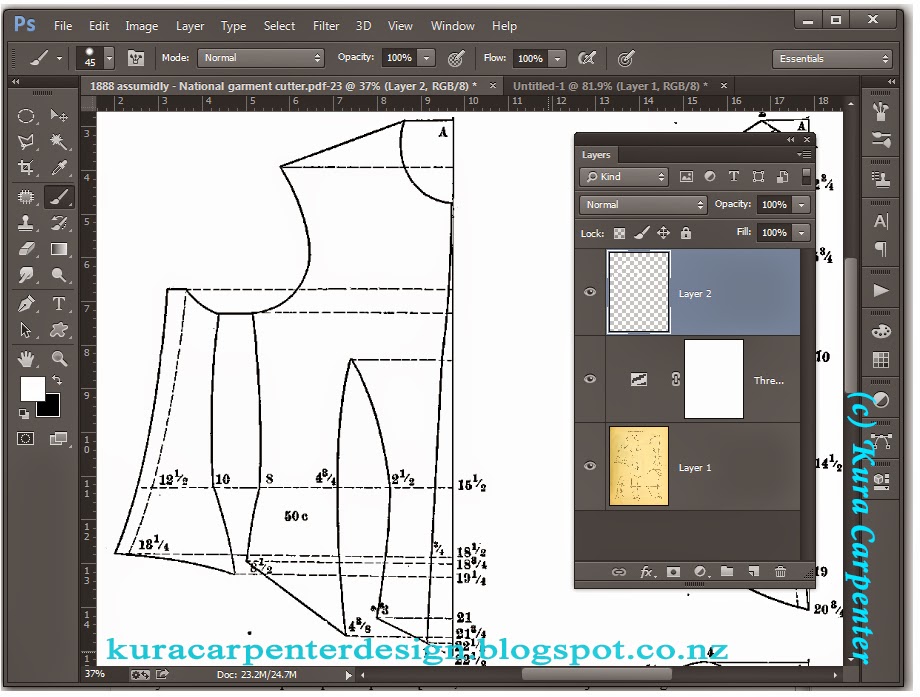Create a new group in the Layers panel
Screen dimensions: 920x697
(726, 572)
